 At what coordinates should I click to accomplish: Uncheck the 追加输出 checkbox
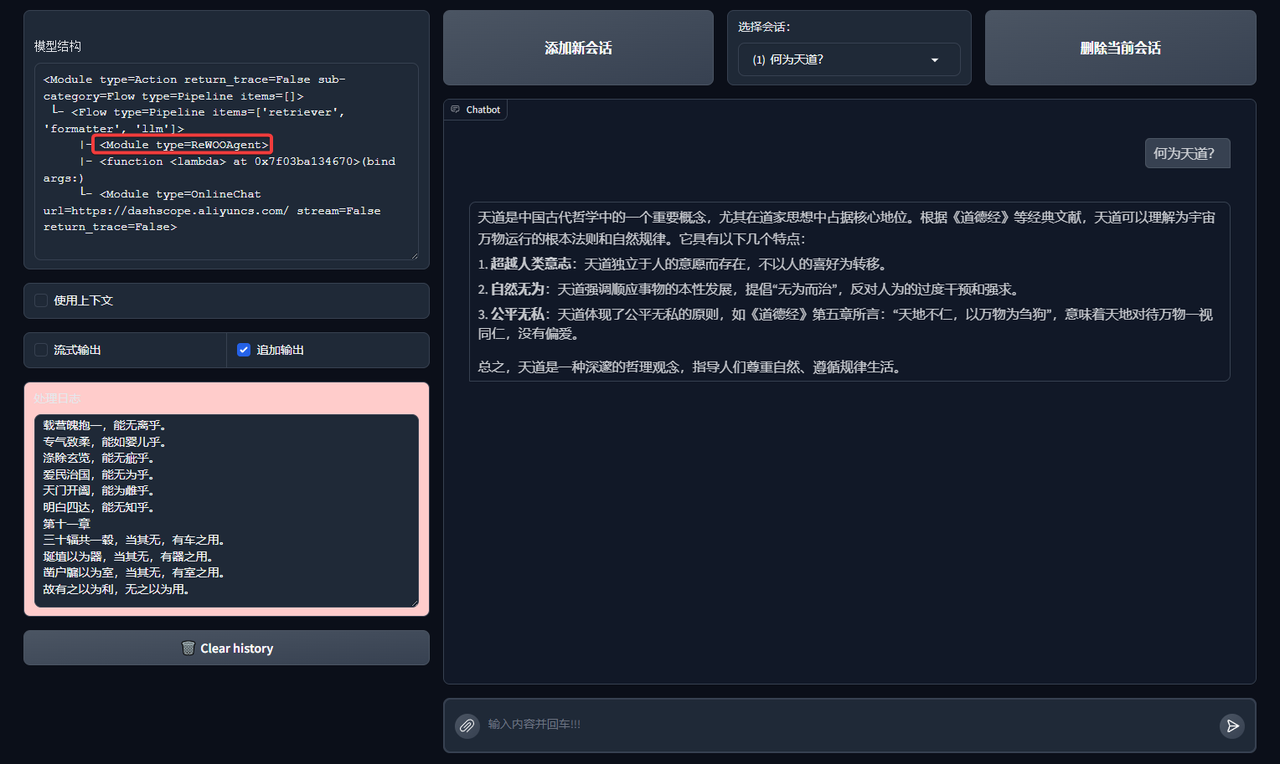(x=244, y=350)
